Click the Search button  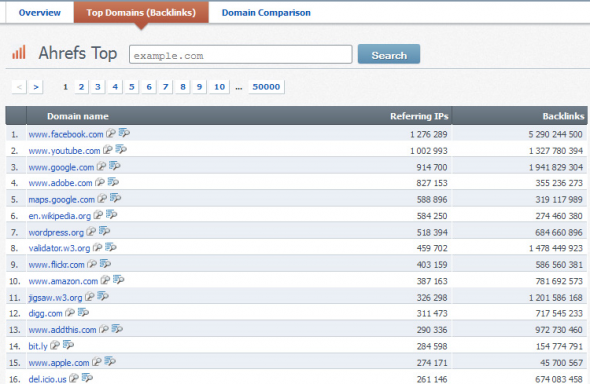point(389,55)
